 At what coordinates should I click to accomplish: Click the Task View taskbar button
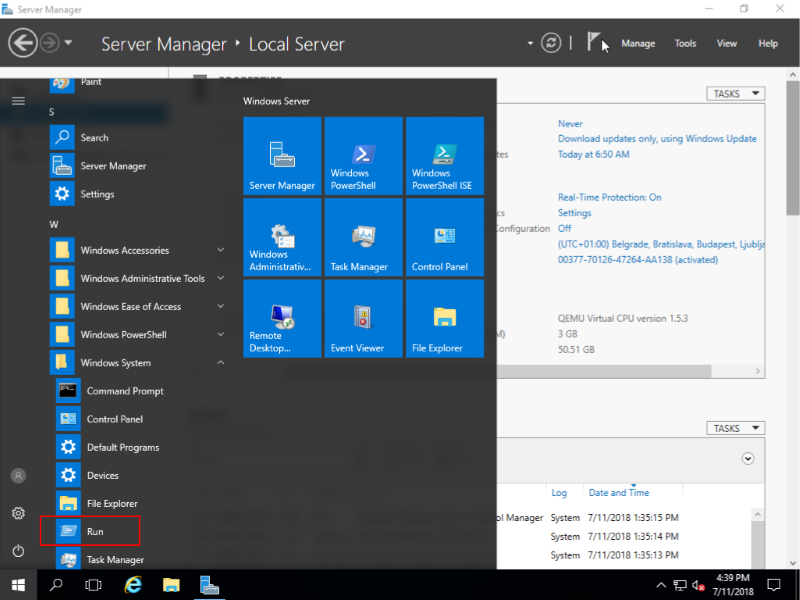[93, 585]
